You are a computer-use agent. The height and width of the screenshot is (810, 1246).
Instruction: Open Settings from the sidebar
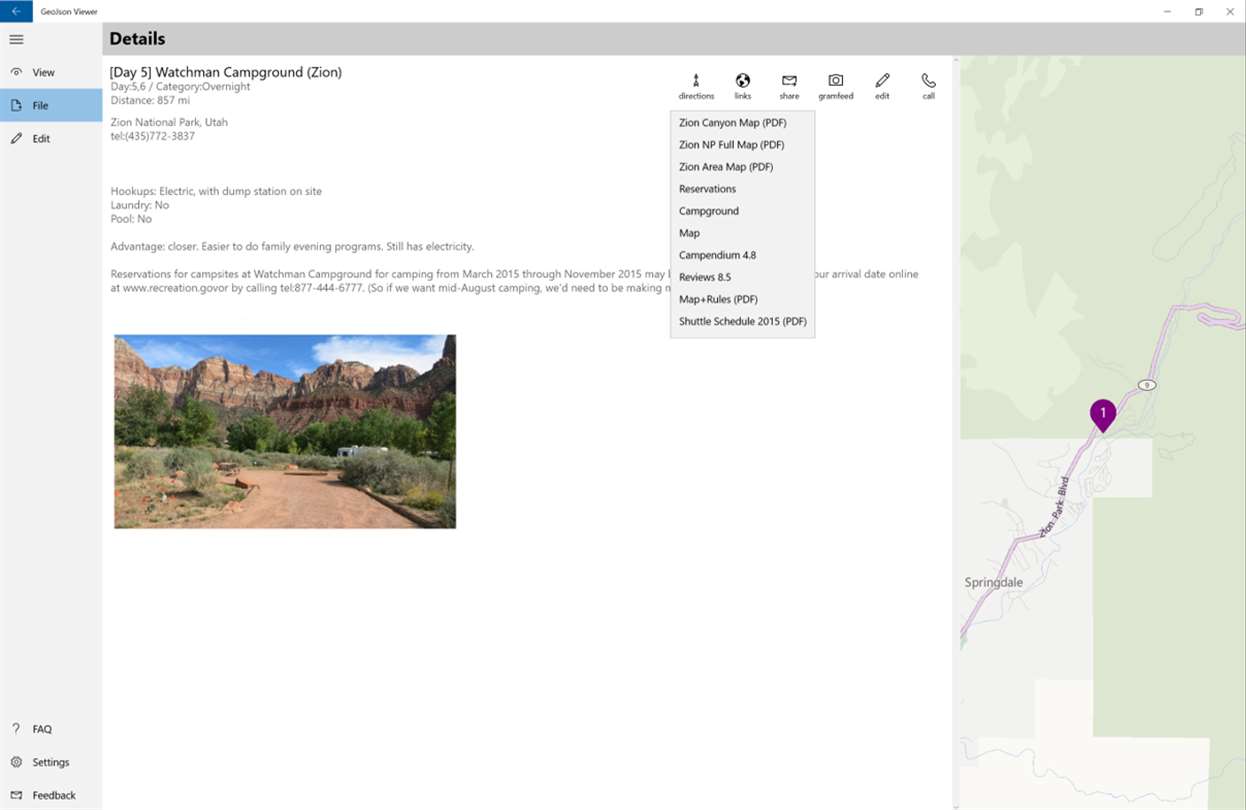51,762
